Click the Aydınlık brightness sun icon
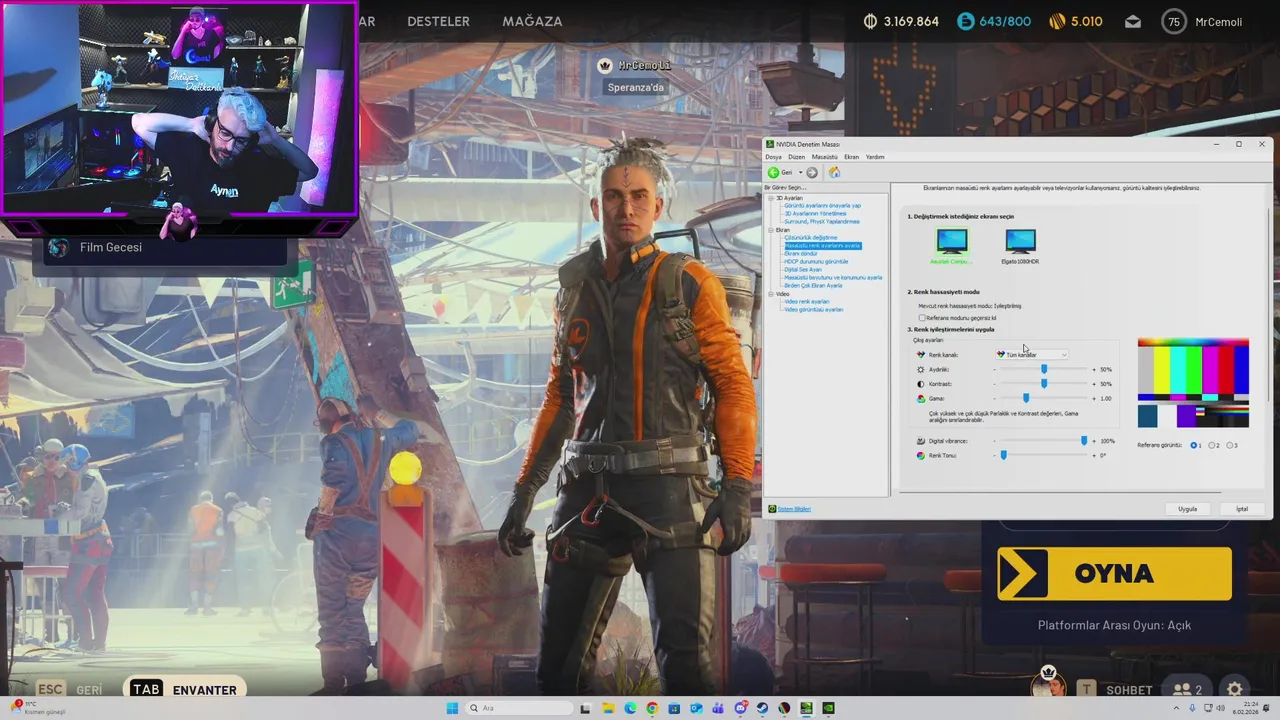The height and width of the screenshot is (720, 1280). pos(920,369)
